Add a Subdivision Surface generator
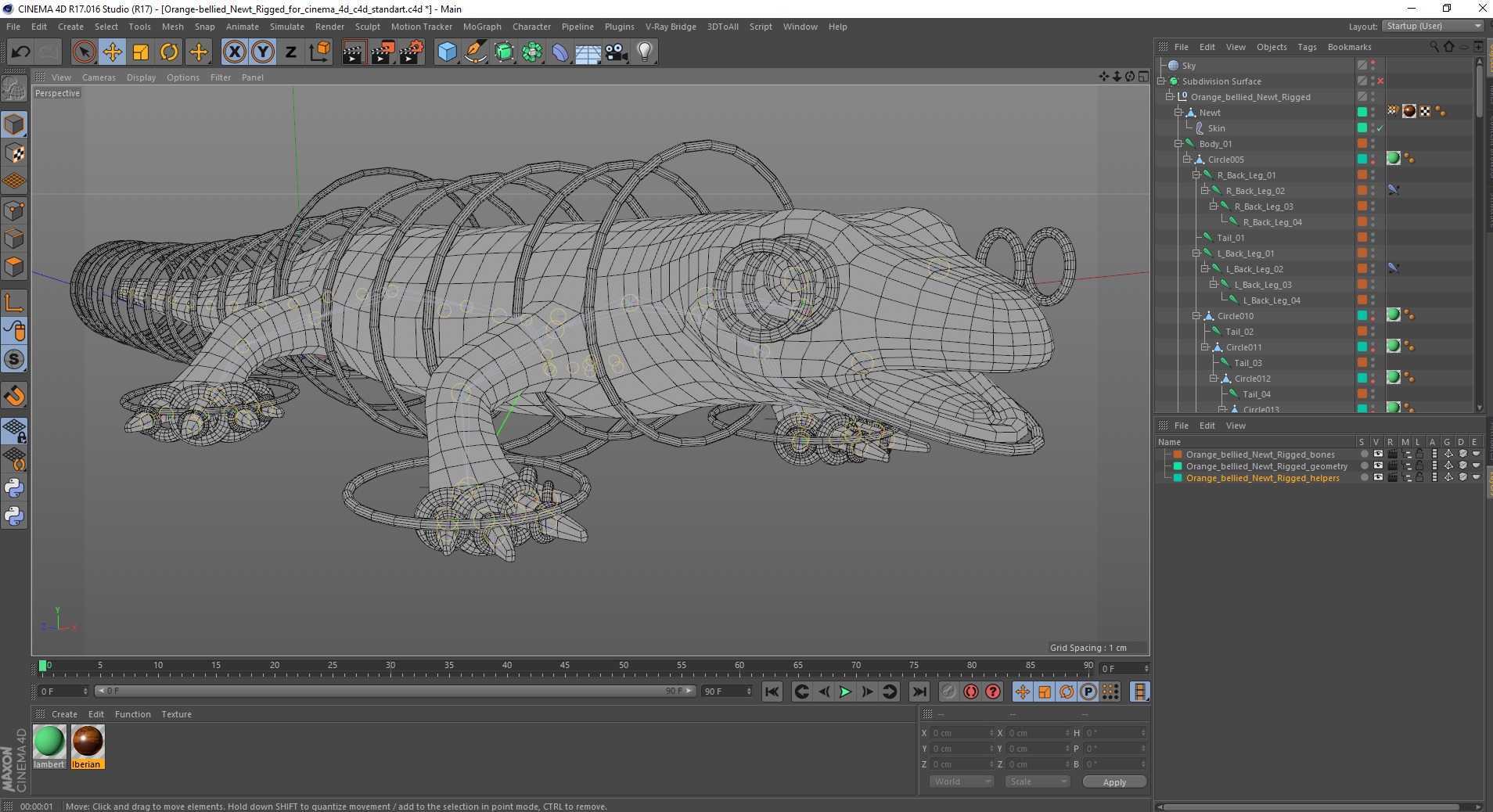Viewport: 1493px width, 812px height. (505, 52)
